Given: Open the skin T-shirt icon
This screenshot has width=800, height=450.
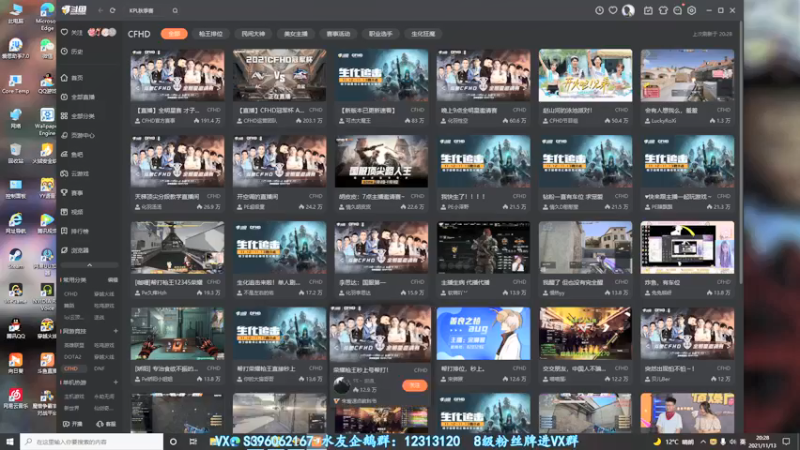Looking at the screenshot, I should point(663,10).
